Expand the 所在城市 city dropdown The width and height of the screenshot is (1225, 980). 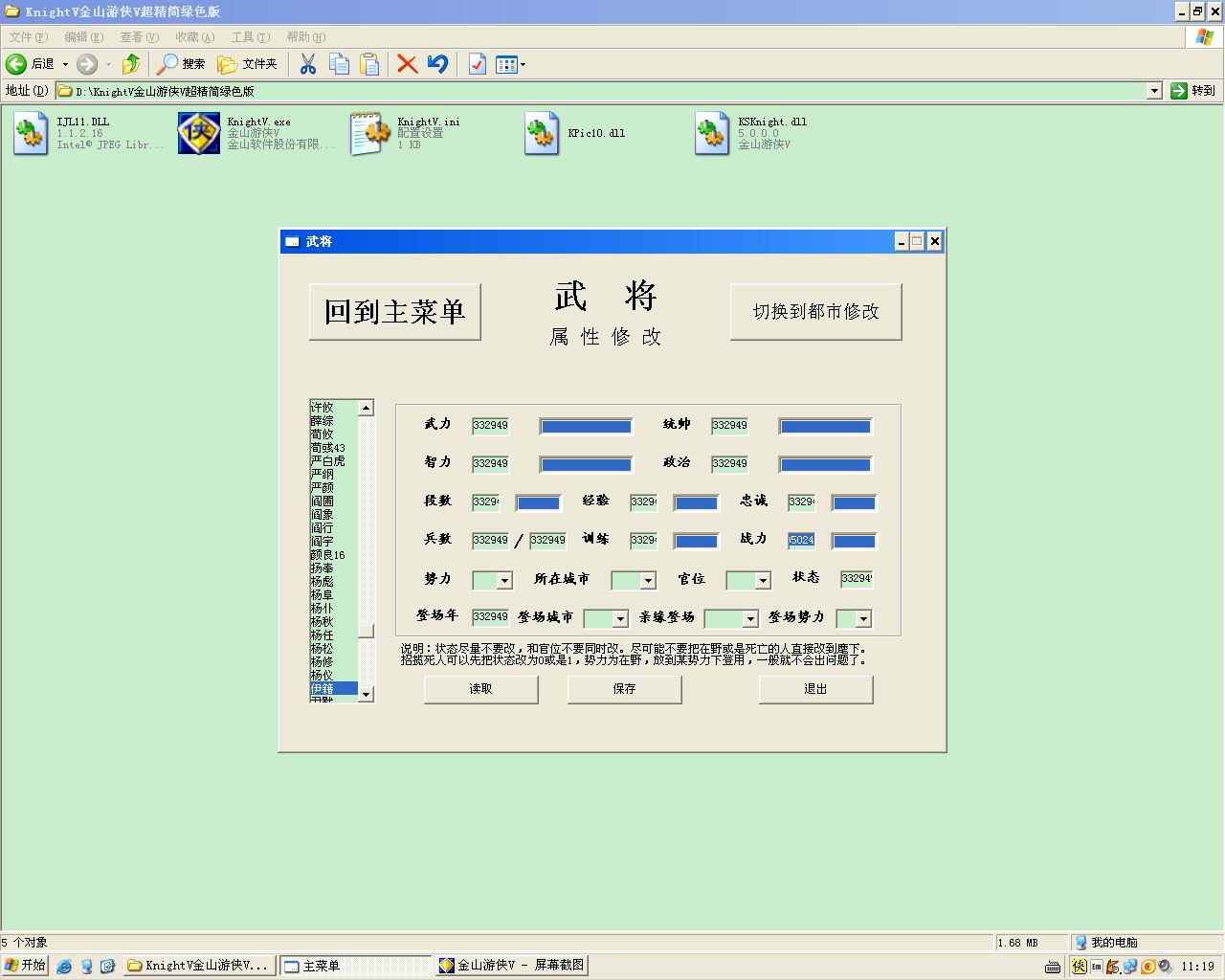[648, 581]
